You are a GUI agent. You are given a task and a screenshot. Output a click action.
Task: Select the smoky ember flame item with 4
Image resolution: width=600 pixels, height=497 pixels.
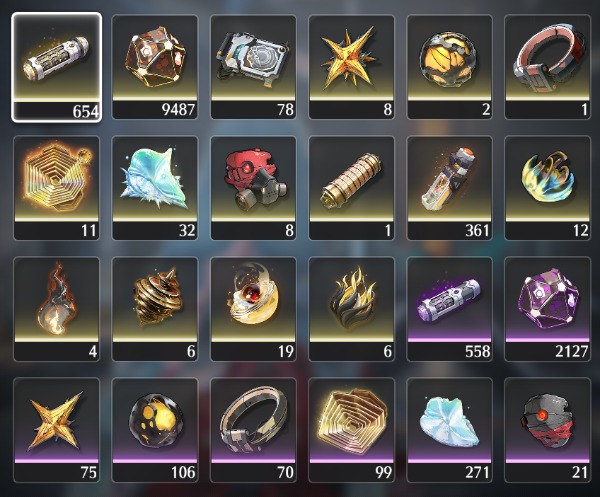coord(57,309)
